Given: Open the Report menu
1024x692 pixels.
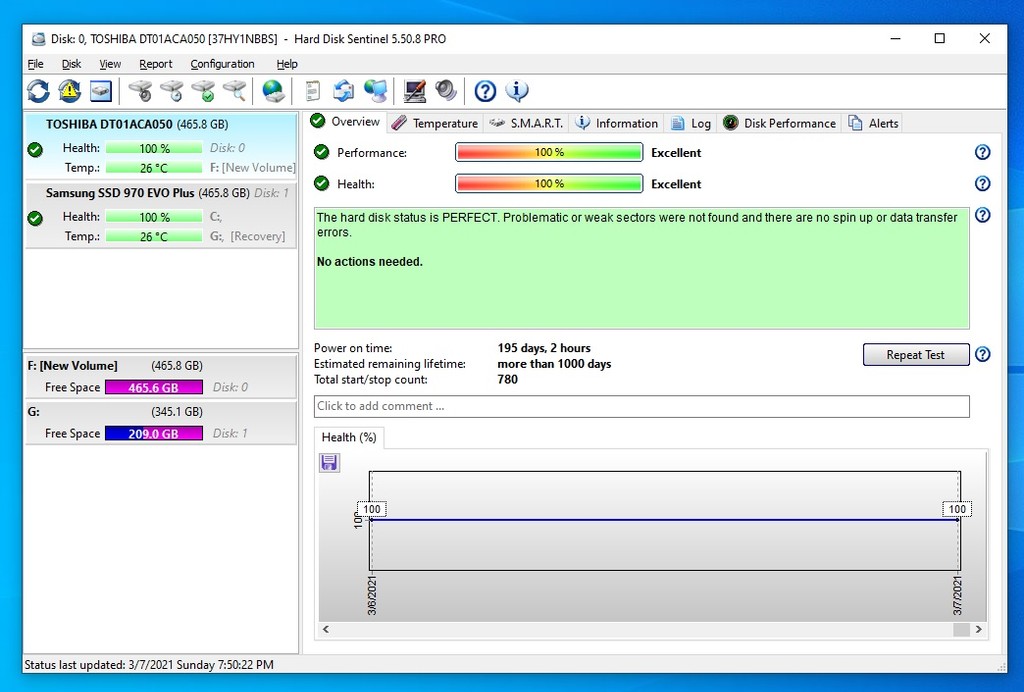Looking at the screenshot, I should point(155,64).
